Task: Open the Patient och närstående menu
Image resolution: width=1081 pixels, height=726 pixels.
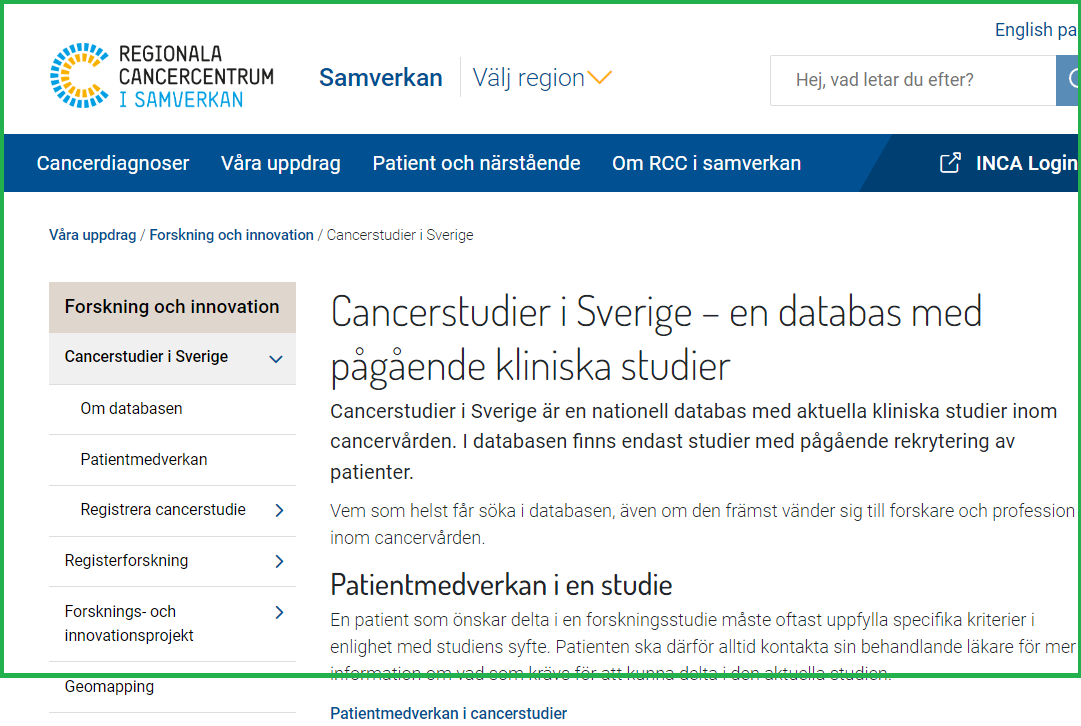Action: pos(476,162)
